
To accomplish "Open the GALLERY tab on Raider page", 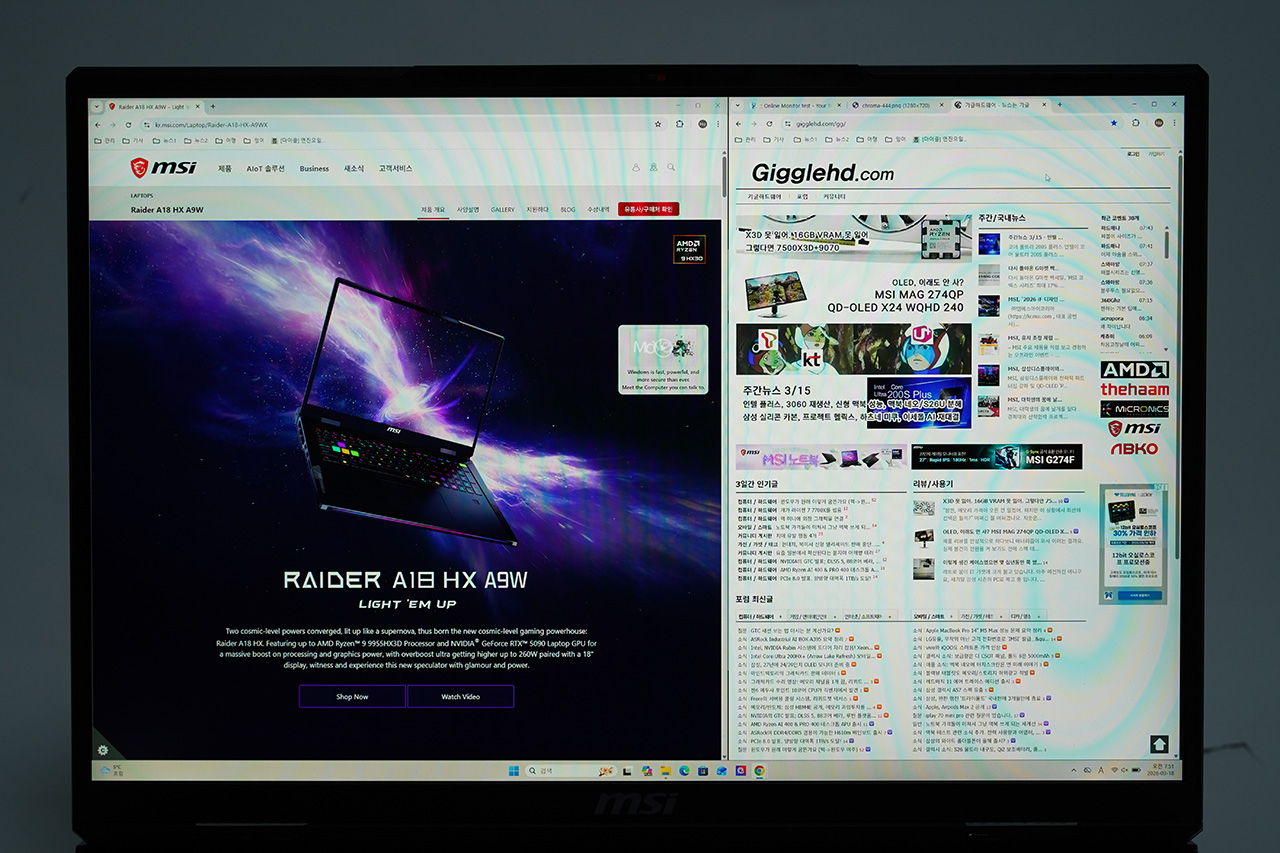I will click(502, 210).
